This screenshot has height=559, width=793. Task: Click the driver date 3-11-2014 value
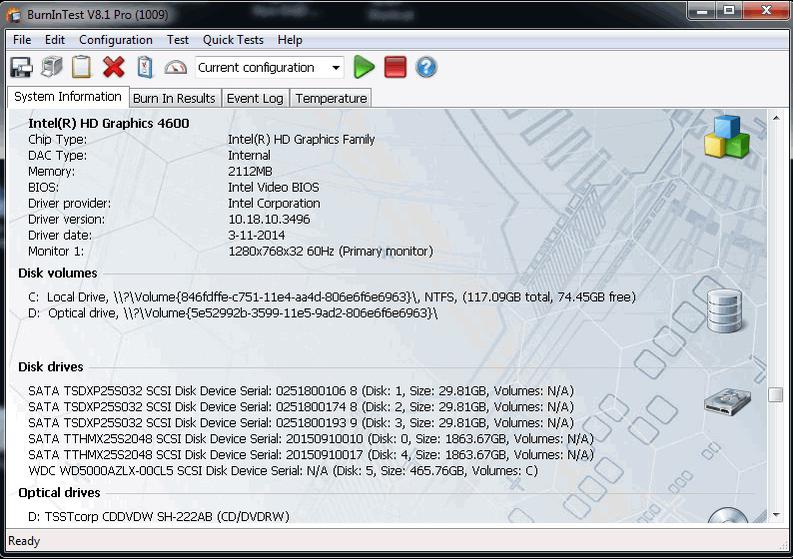256,235
